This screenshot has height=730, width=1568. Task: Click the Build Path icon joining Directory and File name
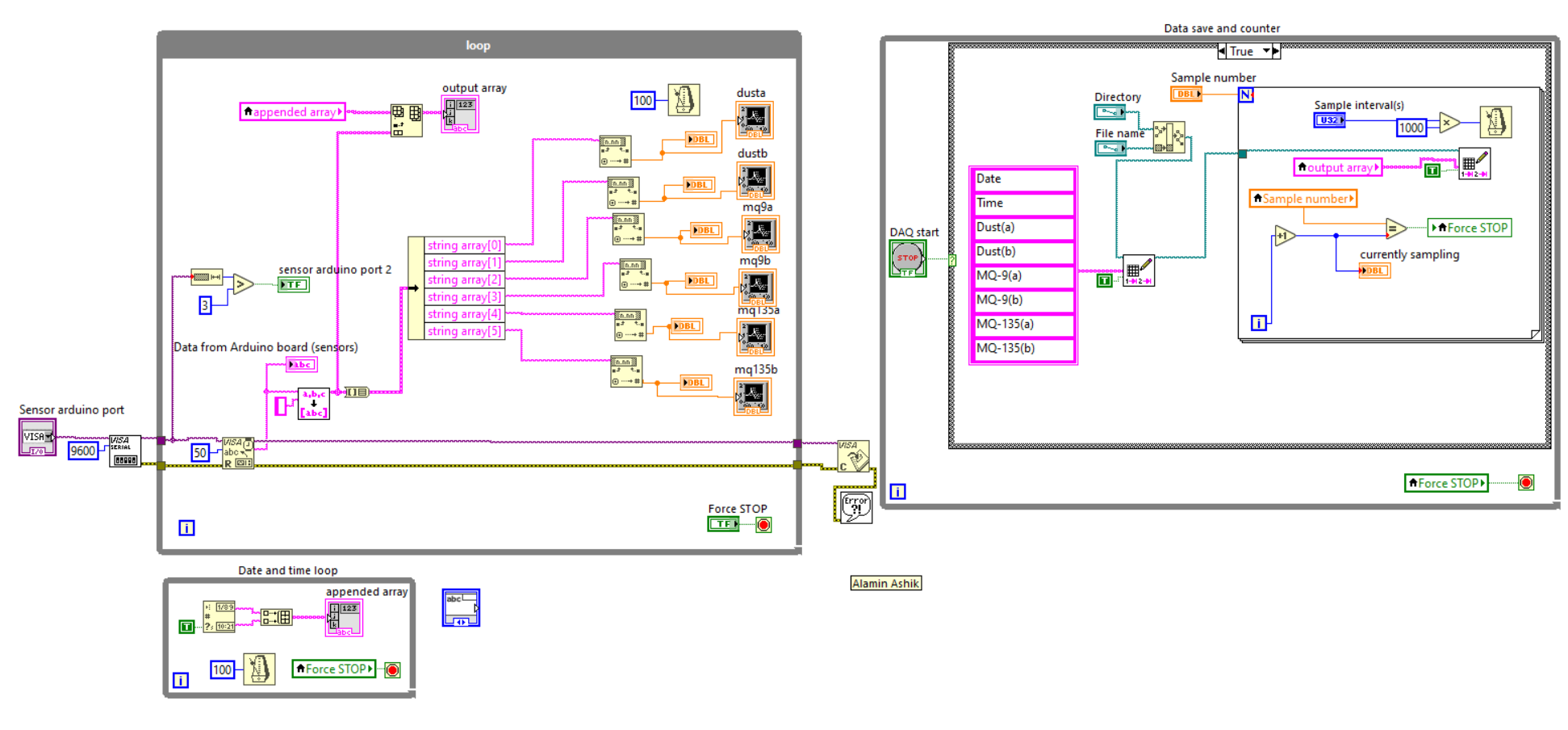1170,137
